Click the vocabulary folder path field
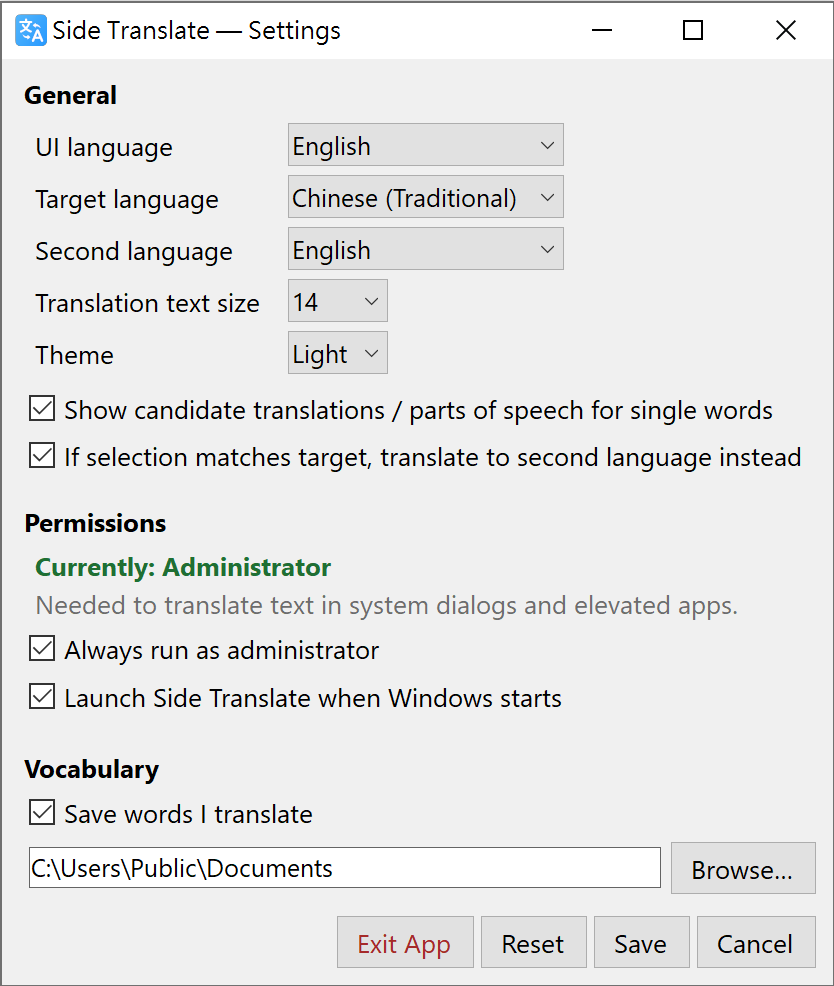This screenshot has height=986, width=834. click(x=345, y=868)
